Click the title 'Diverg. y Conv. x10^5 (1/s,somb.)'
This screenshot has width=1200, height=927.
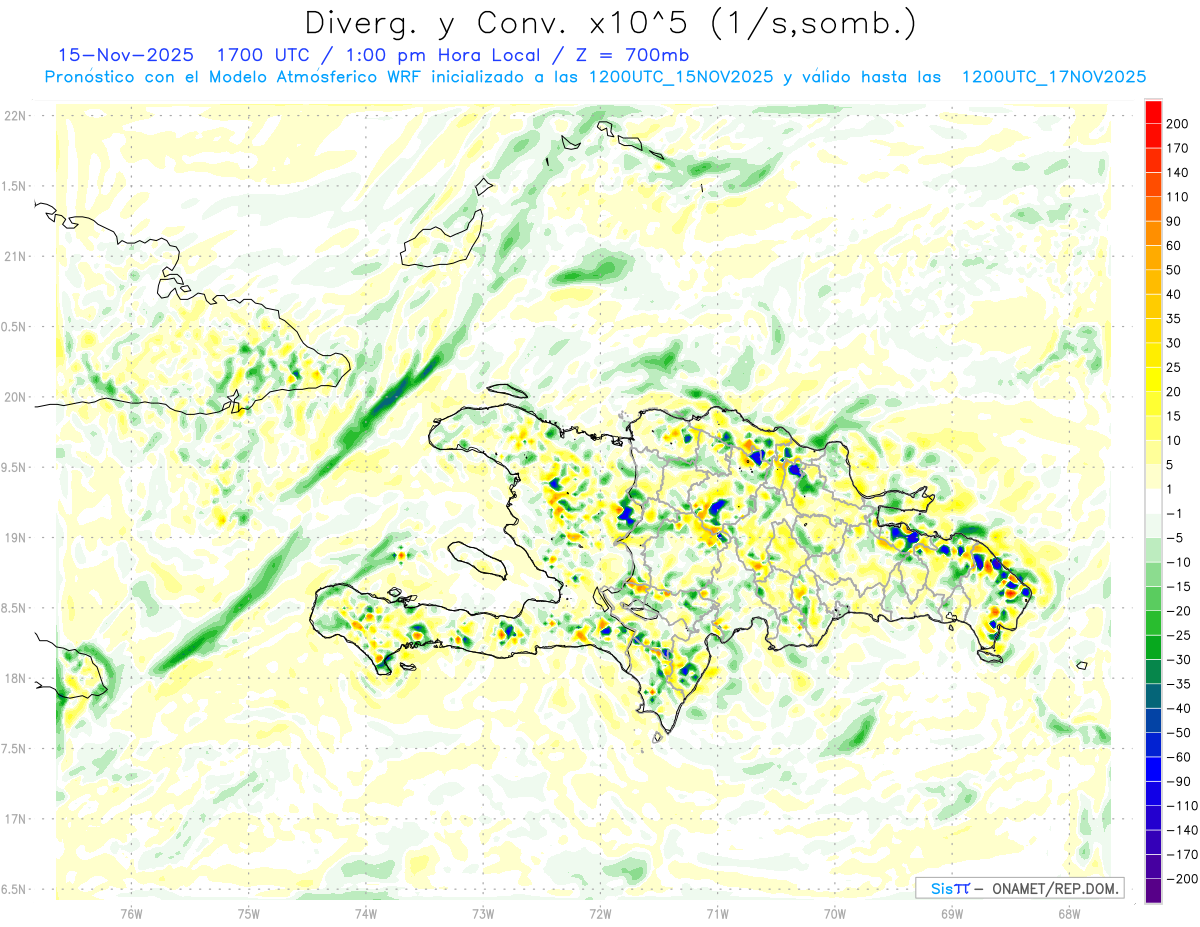click(x=611, y=23)
